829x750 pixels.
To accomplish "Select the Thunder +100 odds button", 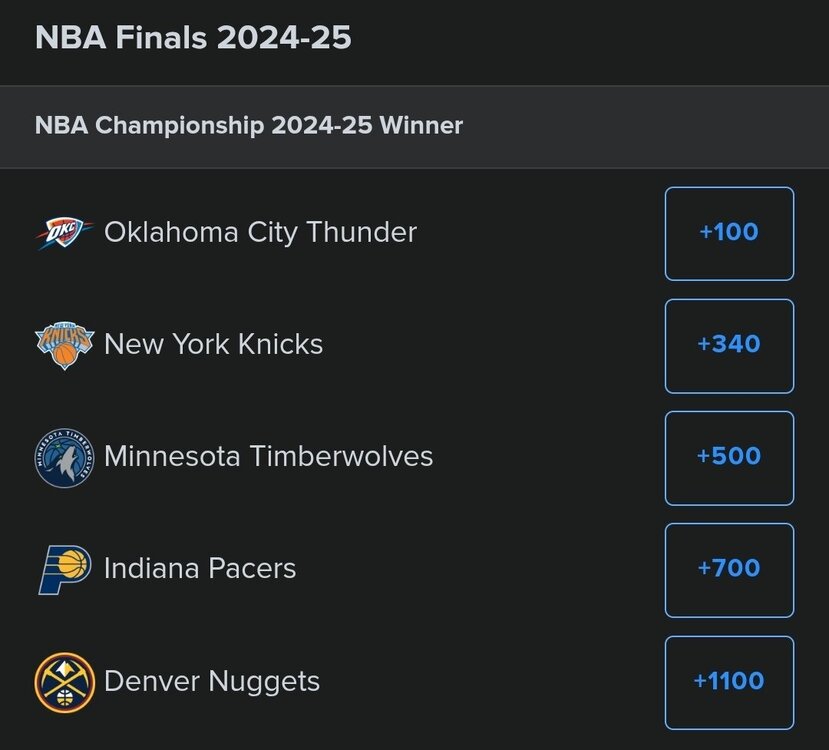I will (x=729, y=233).
